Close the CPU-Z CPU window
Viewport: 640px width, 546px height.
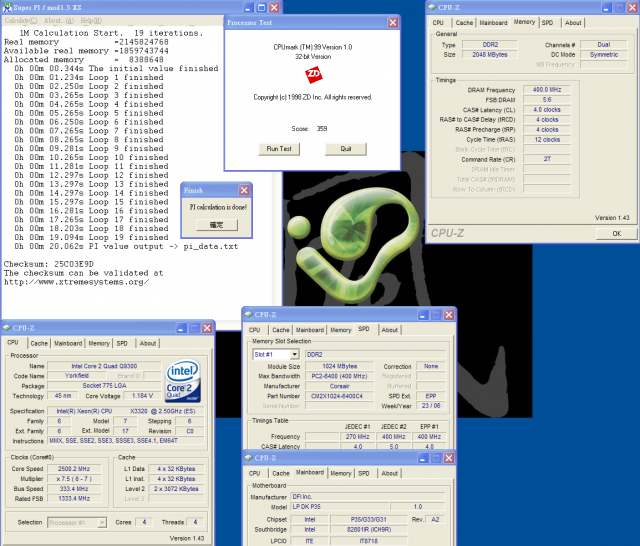click(207, 328)
